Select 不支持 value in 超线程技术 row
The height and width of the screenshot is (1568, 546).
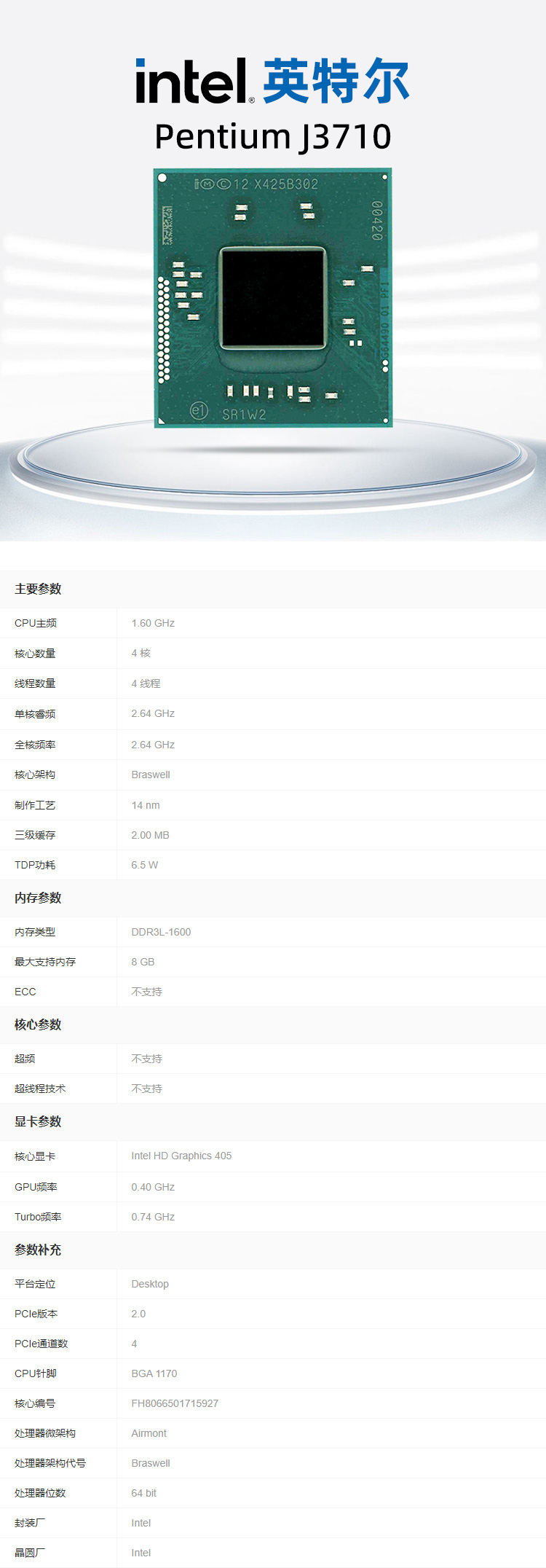(146, 1089)
